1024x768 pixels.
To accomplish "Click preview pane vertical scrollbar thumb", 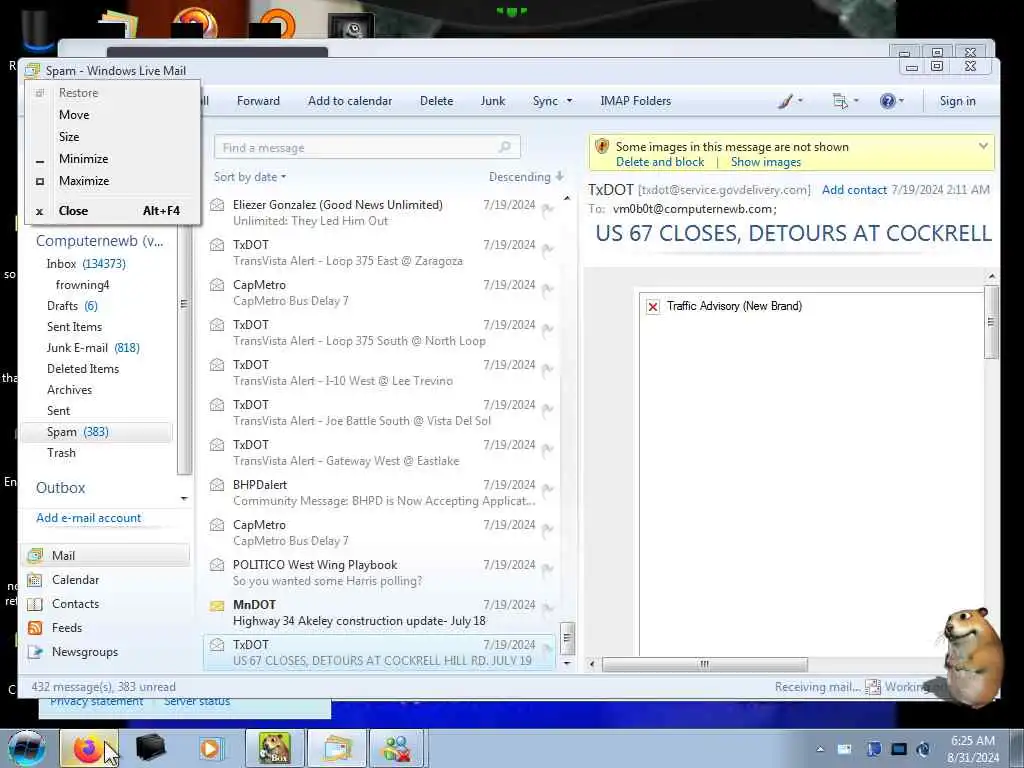I will coord(991,322).
